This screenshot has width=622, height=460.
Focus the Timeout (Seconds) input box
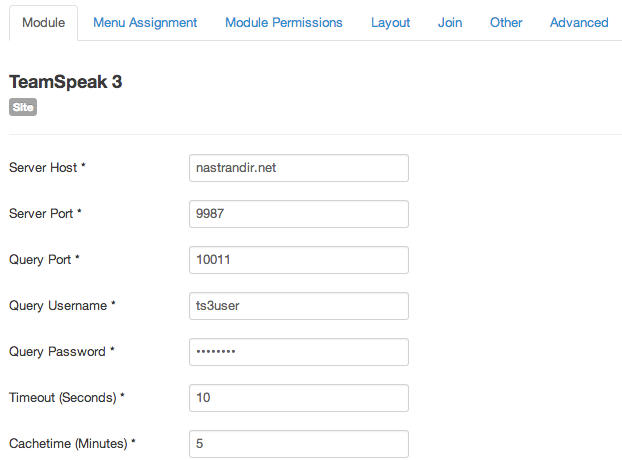click(x=299, y=398)
